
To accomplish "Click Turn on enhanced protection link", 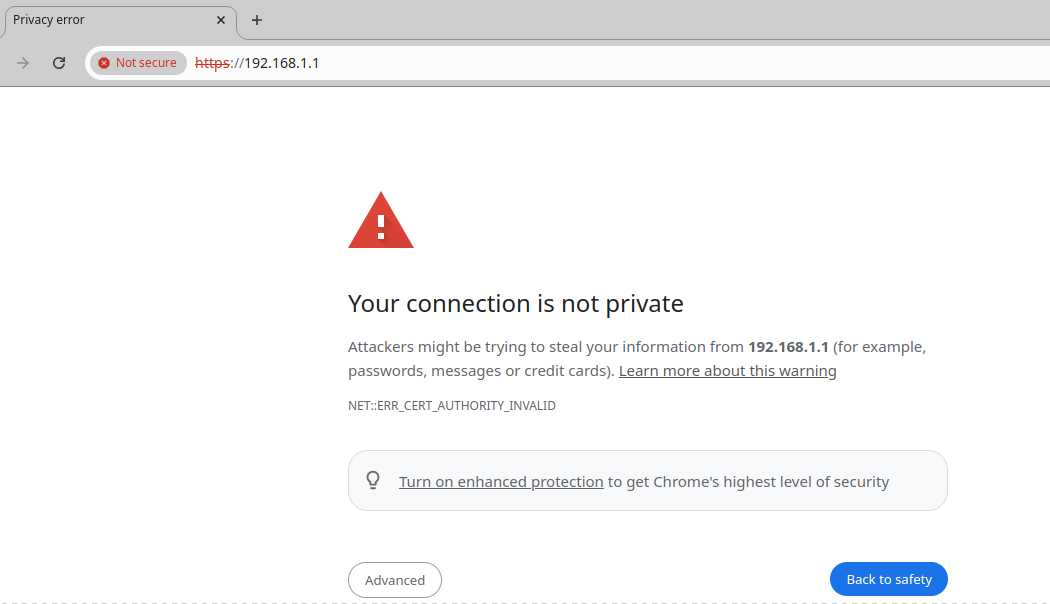I will pyautogui.click(x=501, y=482).
